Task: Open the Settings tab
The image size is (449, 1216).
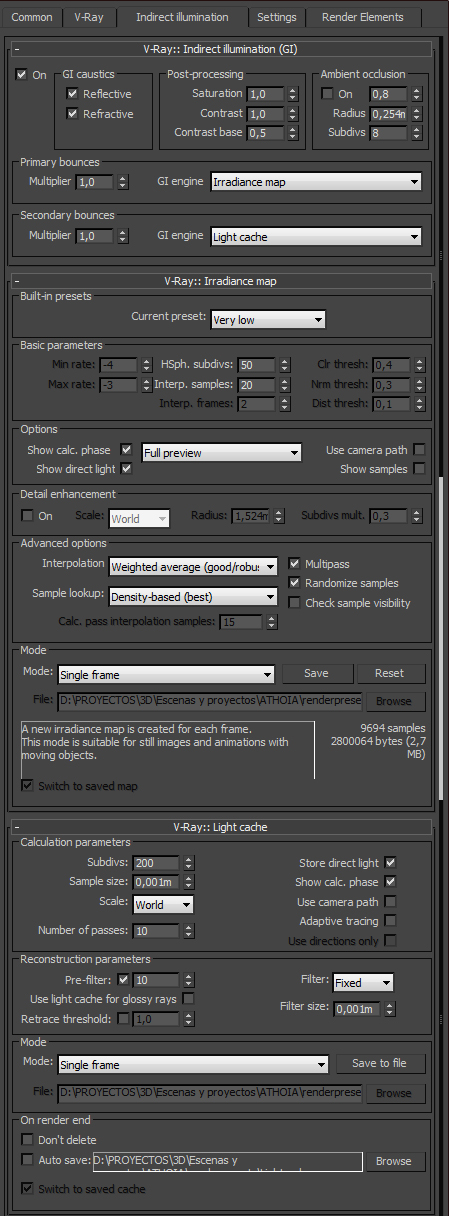Action: pyautogui.click(x=277, y=17)
